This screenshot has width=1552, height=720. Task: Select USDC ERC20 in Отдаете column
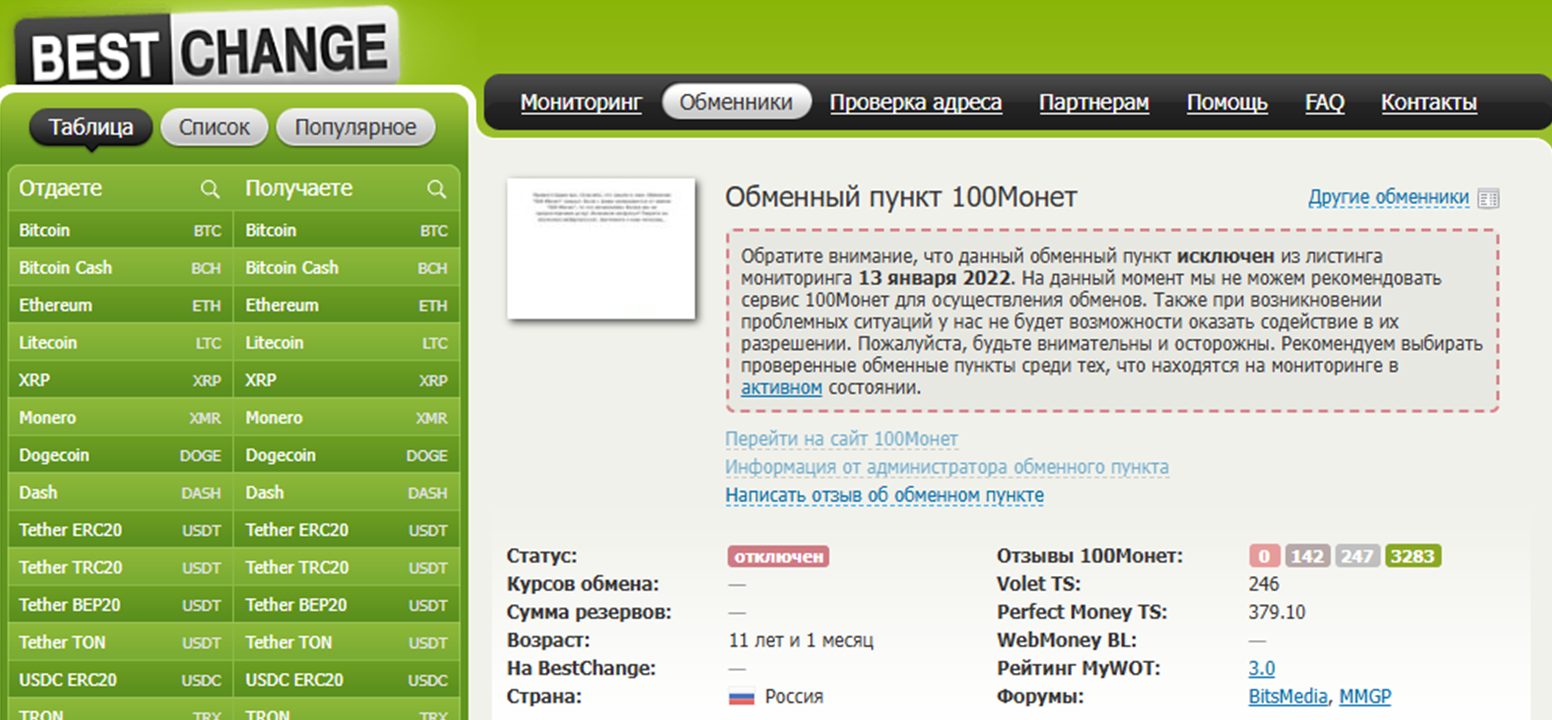pos(120,680)
